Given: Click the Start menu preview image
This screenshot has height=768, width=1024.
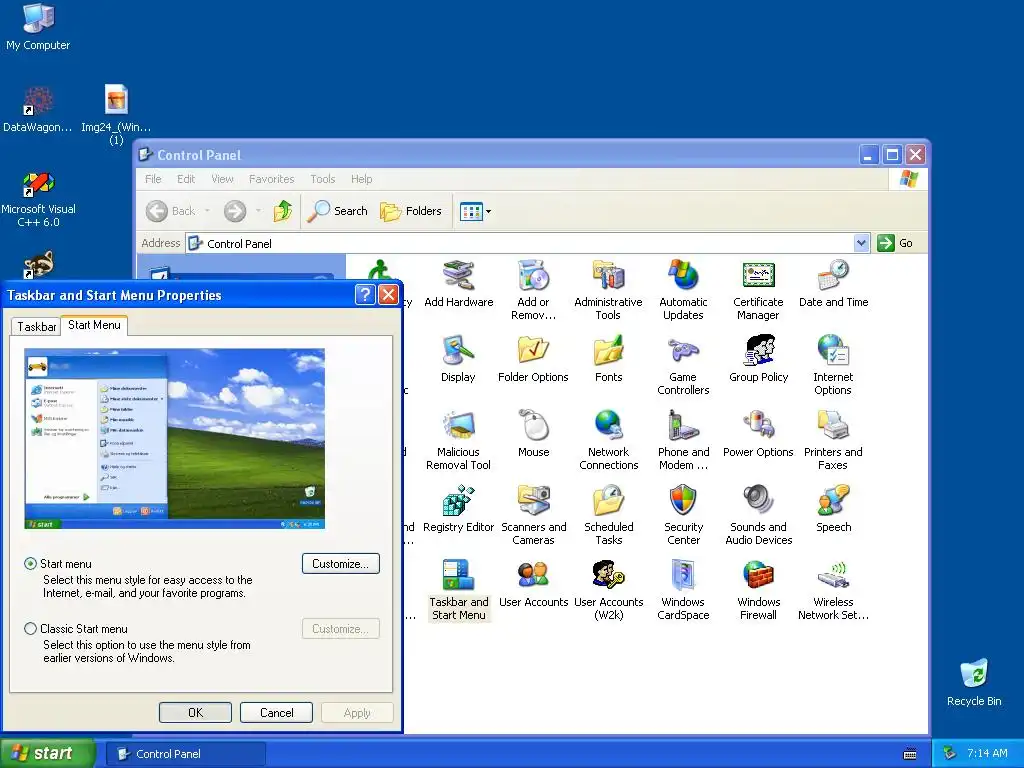Looking at the screenshot, I should [x=174, y=438].
